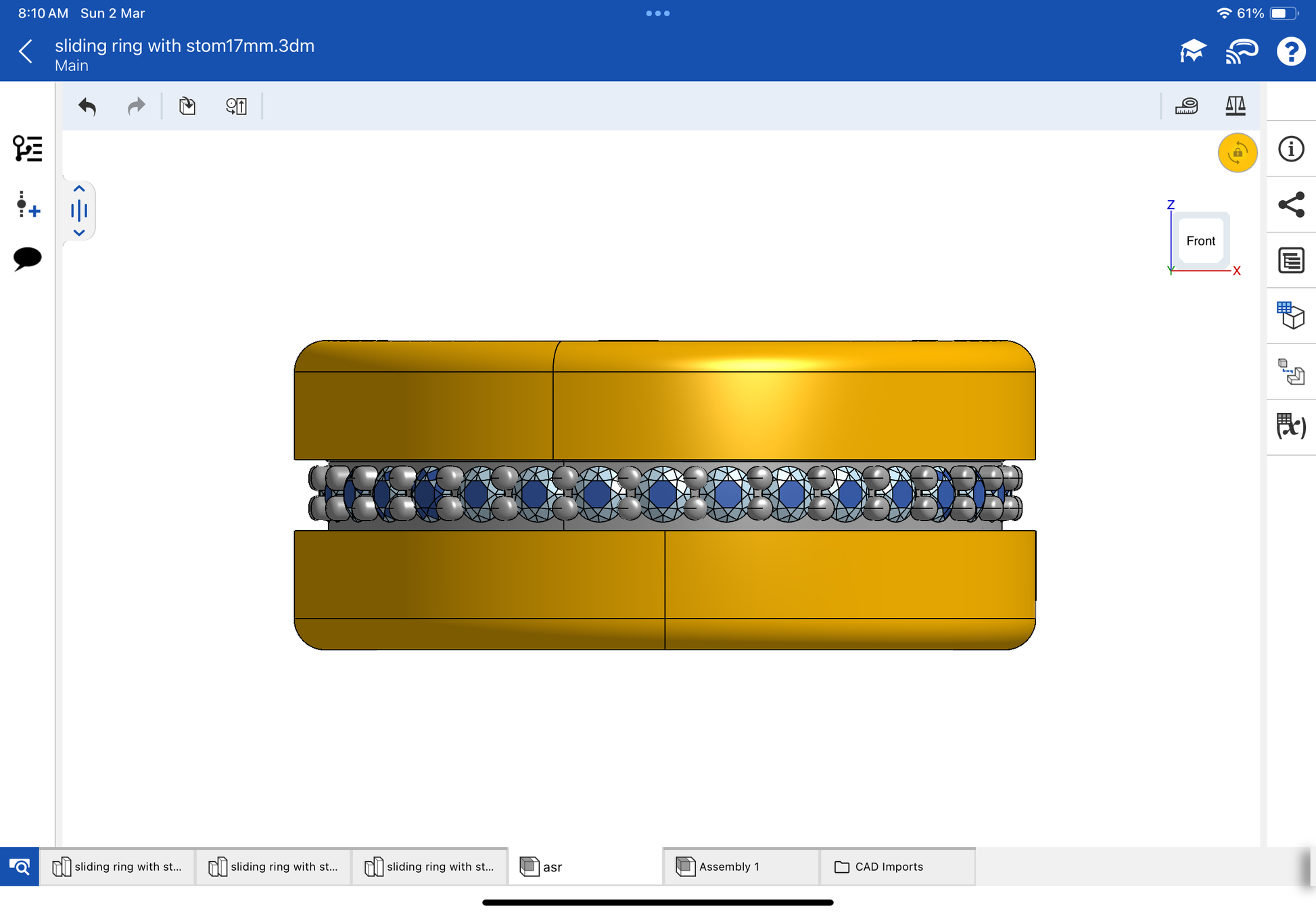Select the measure tape tool
The image size is (1316, 914).
click(1187, 106)
